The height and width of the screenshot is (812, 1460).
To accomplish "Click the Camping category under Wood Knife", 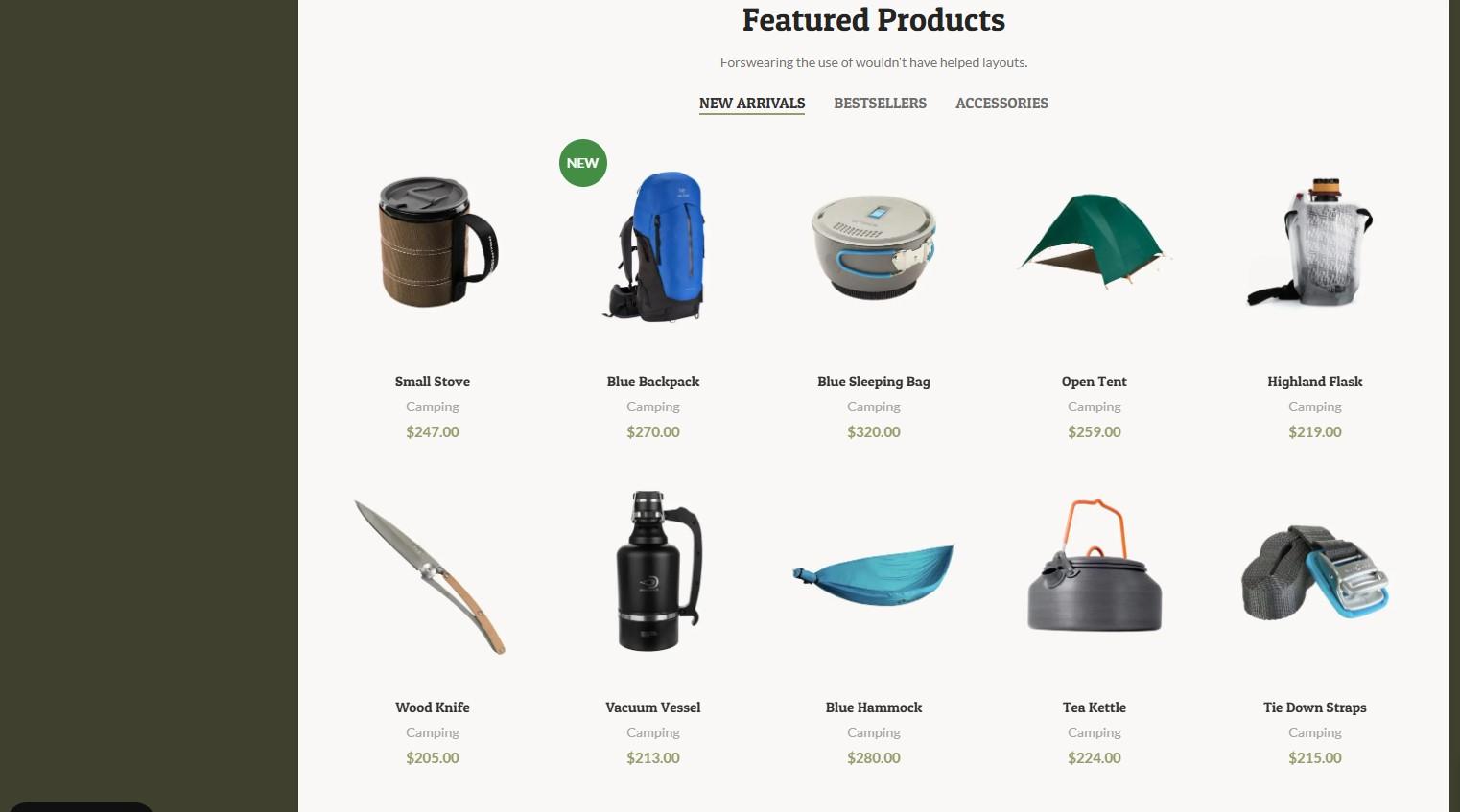I will (433, 732).
